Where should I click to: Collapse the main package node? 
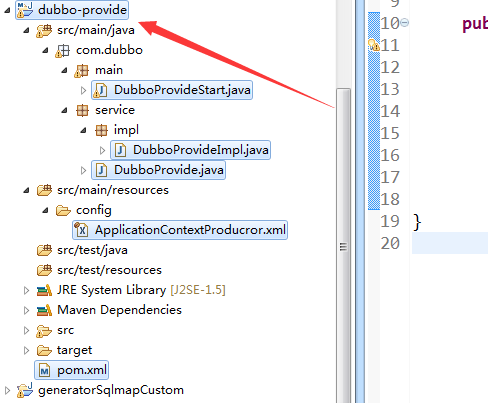64,71
